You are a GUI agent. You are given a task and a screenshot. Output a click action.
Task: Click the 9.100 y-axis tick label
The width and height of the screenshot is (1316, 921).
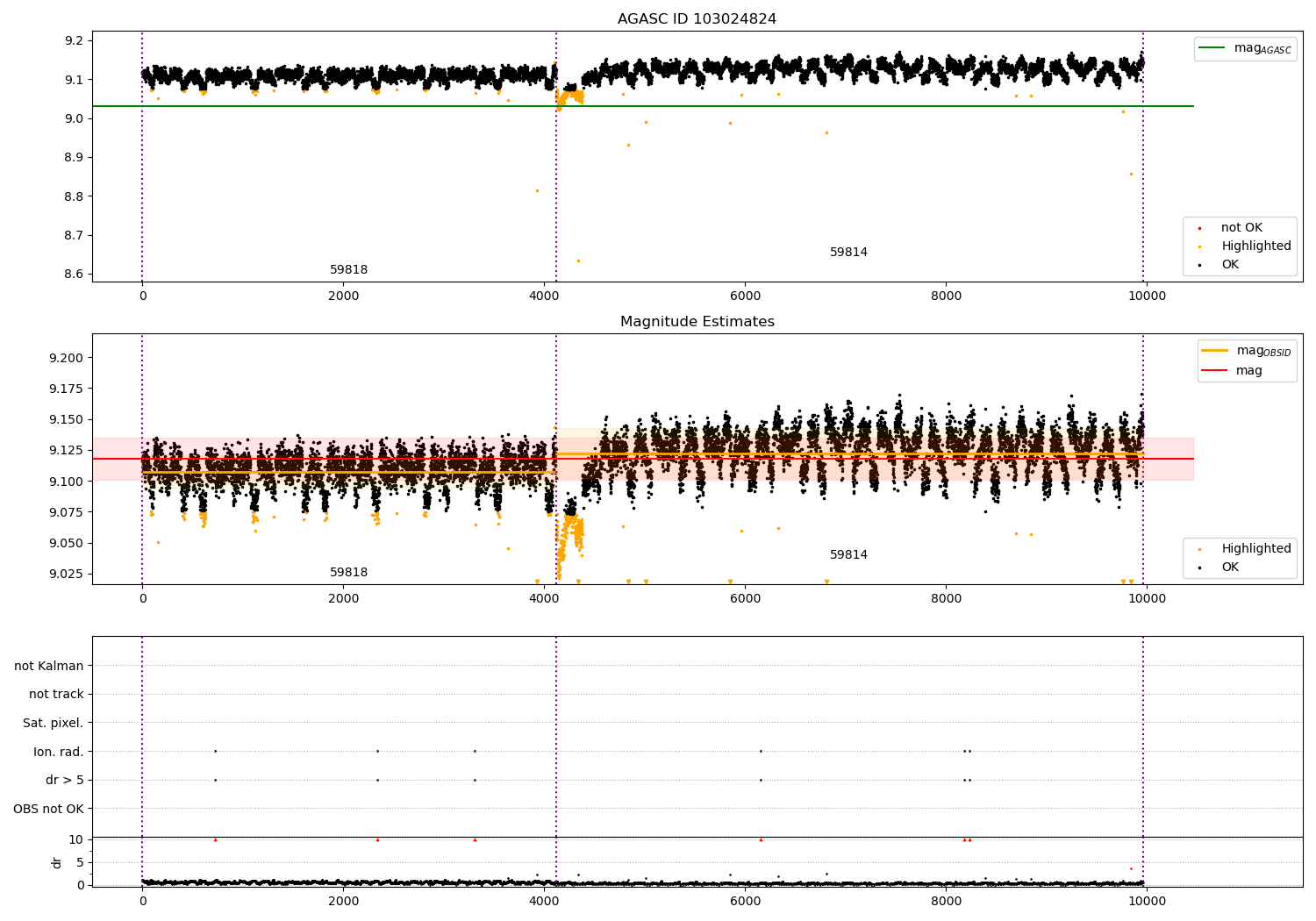pyautogui.click(x=67, y=482)
